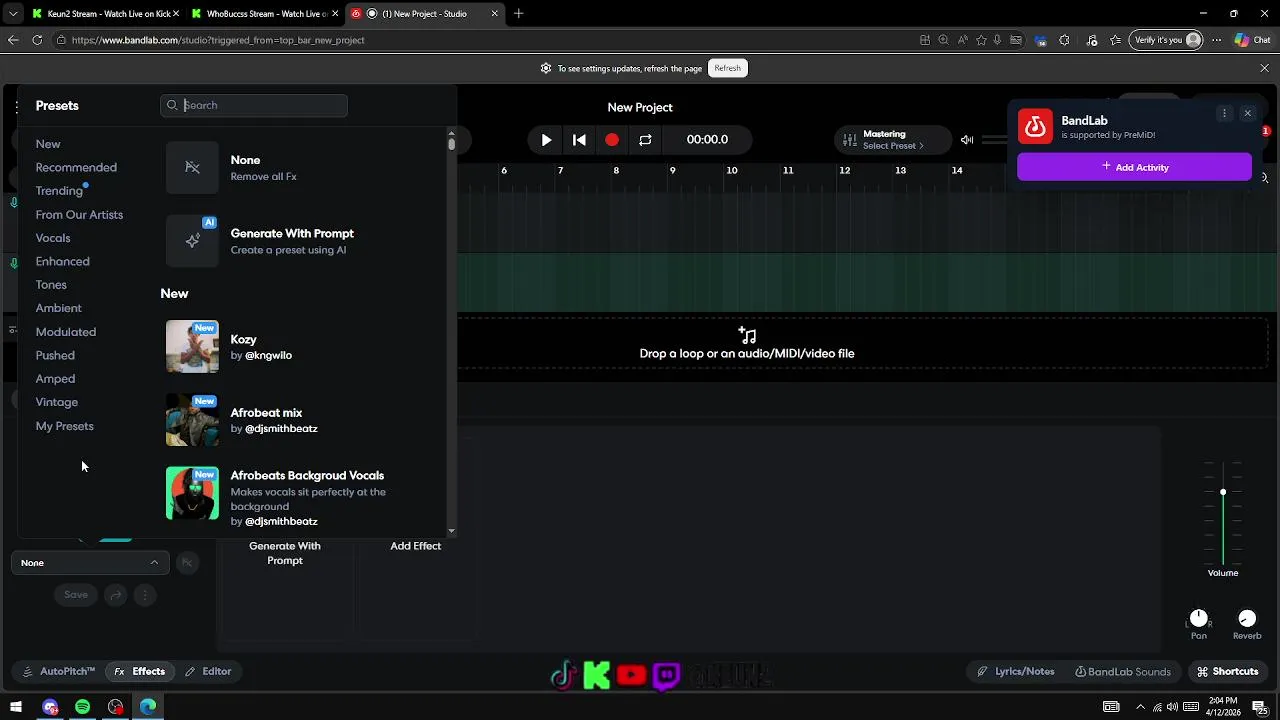
Task: Click Add Activity in PreMiD popup
Action: point(1134,167)
